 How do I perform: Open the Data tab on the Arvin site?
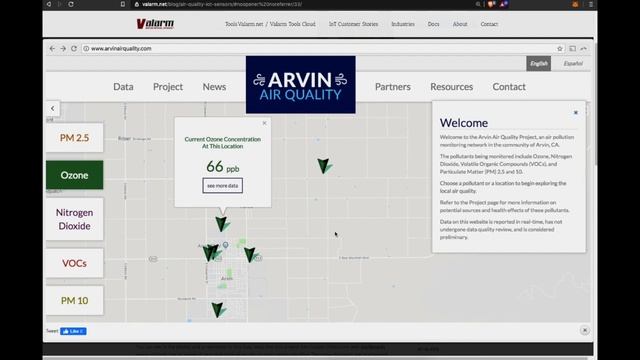tap(123, 87)
